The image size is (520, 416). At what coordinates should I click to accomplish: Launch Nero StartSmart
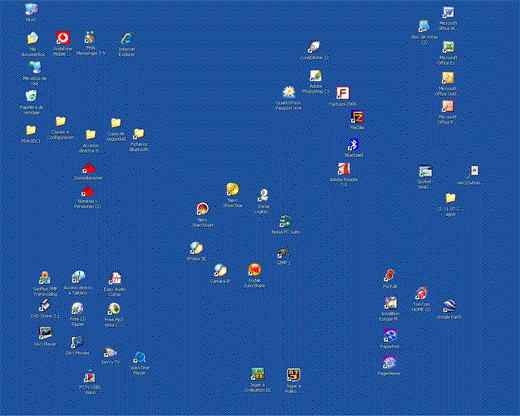tap(202, 209)
